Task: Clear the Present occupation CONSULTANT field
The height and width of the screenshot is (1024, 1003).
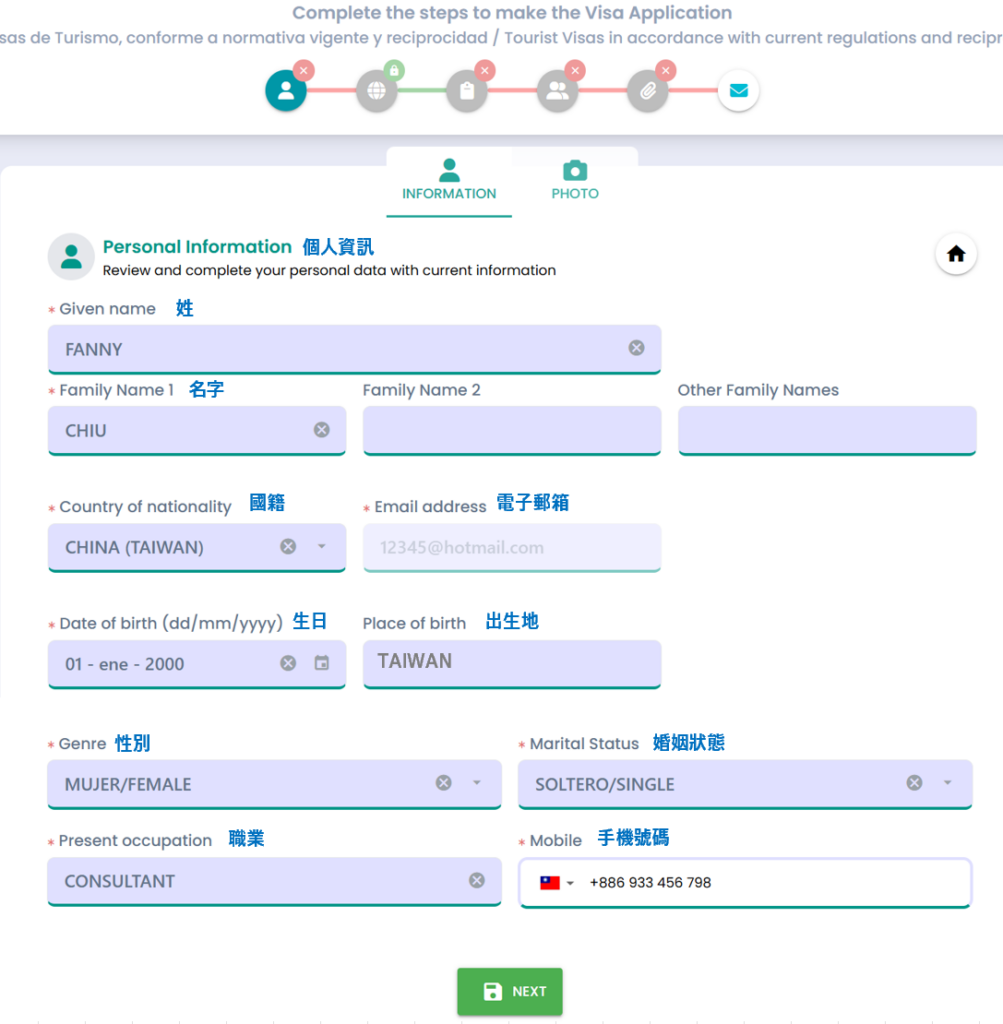Action: pos(477,880)
